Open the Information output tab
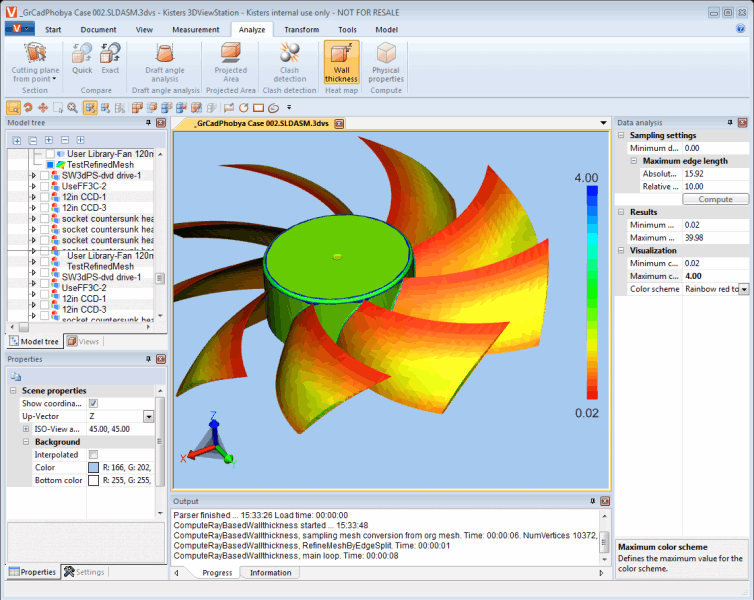The image size is (754, 600). 270,573
